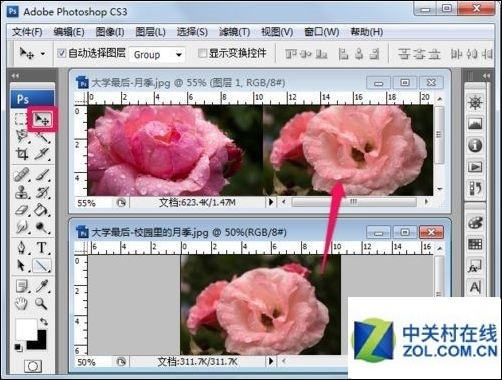Viewport: 502px width, 380px height.
Task: Click the foreground color swatch
Action: coord(25,329)
